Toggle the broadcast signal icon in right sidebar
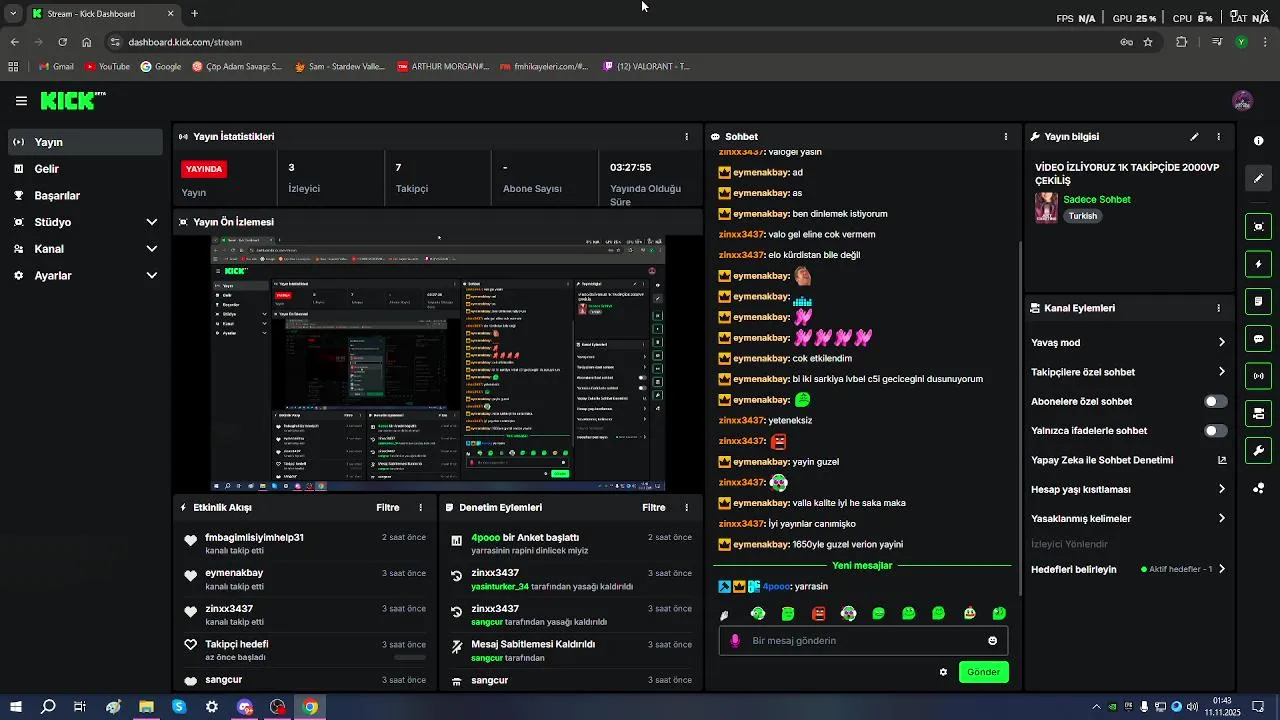This screenshot has width=1280, height=720. click(x=1258, y=376)
